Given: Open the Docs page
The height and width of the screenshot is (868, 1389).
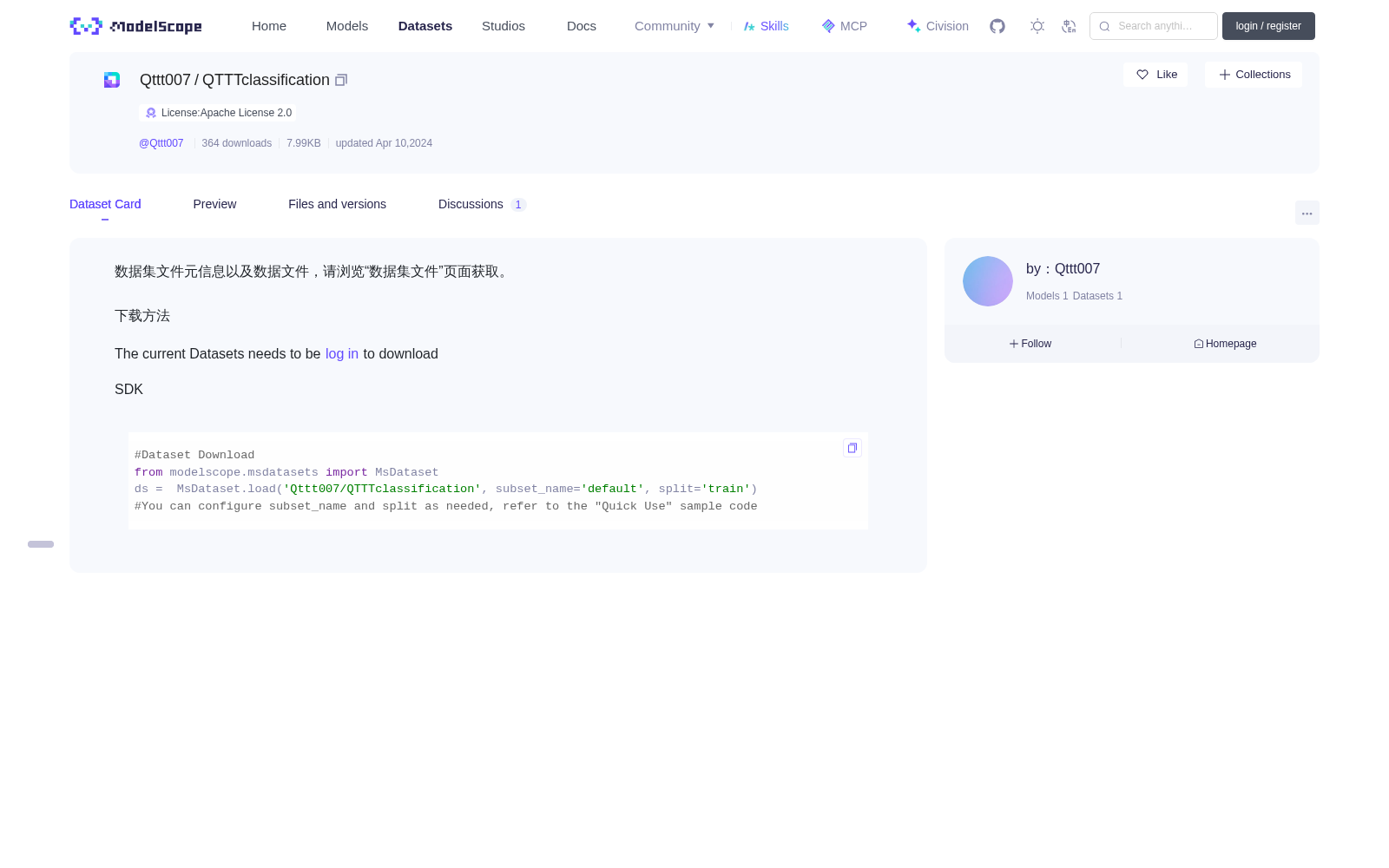Looking at the screenshot, I should click(x=582, y=26).
